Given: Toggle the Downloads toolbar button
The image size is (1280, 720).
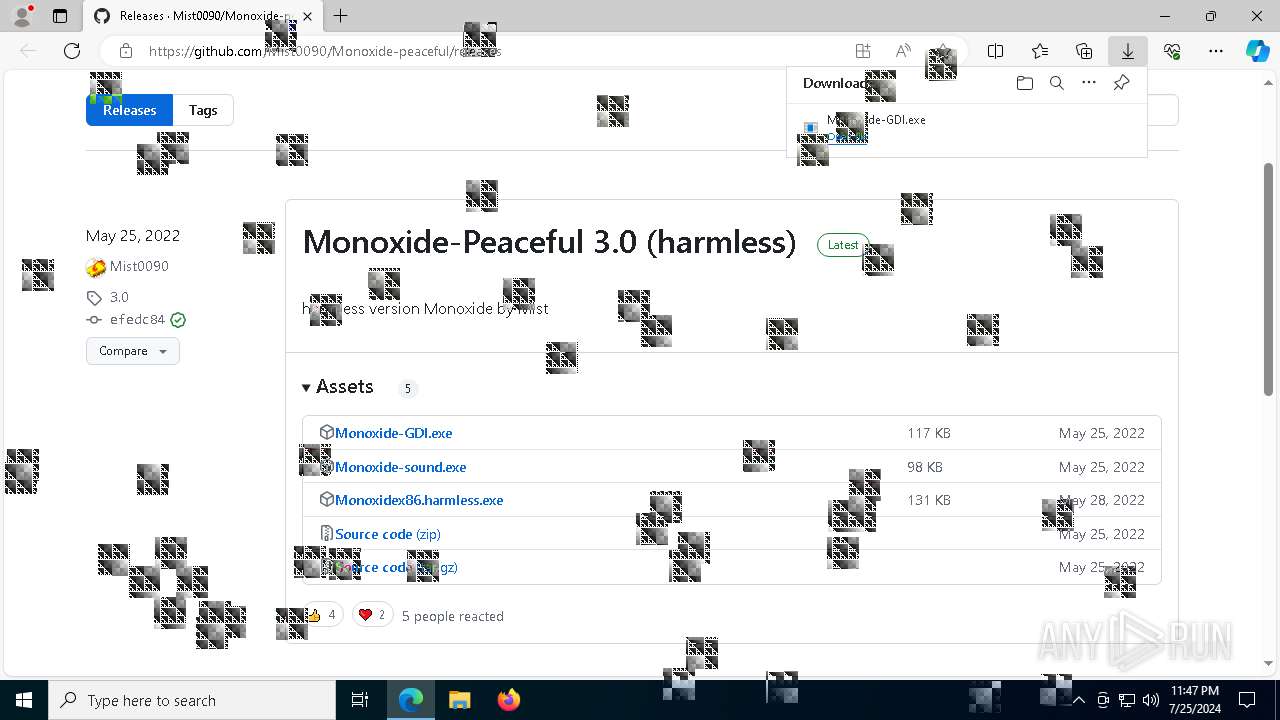Looking at the screenshot, I should [1128, 51].
